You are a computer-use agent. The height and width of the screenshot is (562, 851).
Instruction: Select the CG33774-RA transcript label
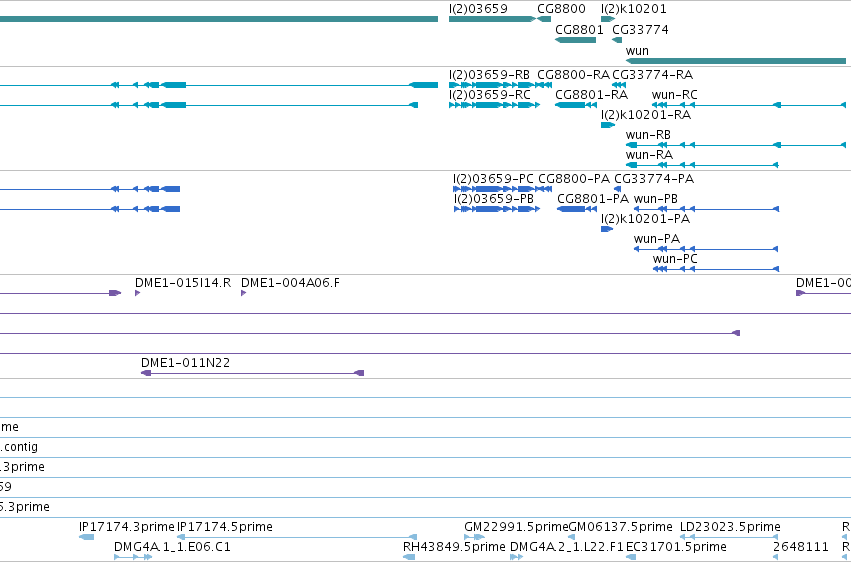coord(652,74)
